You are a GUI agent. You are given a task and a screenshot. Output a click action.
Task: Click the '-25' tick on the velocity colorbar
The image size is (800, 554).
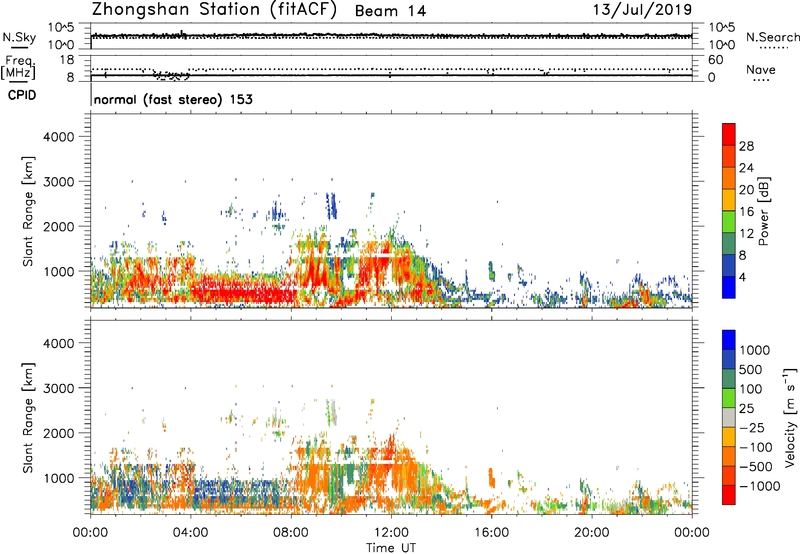[752, 428]
